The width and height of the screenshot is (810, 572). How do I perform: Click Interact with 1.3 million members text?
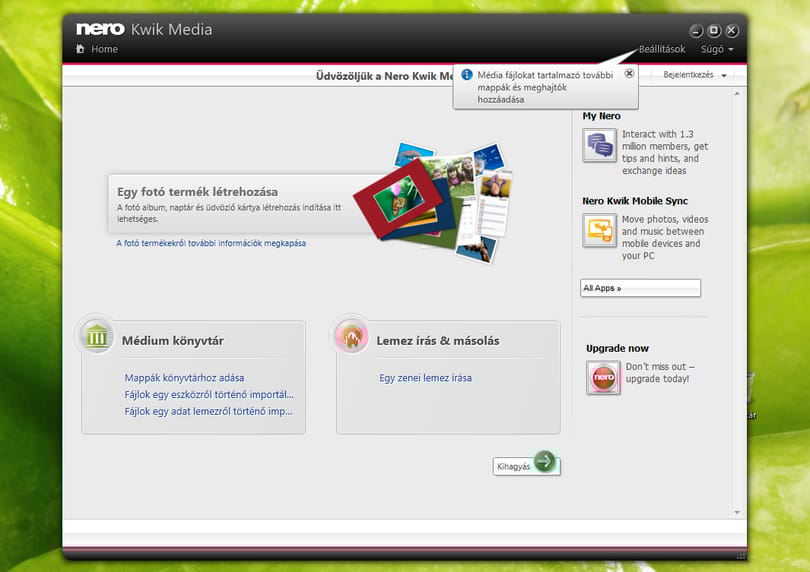click(x=665, y=152)
